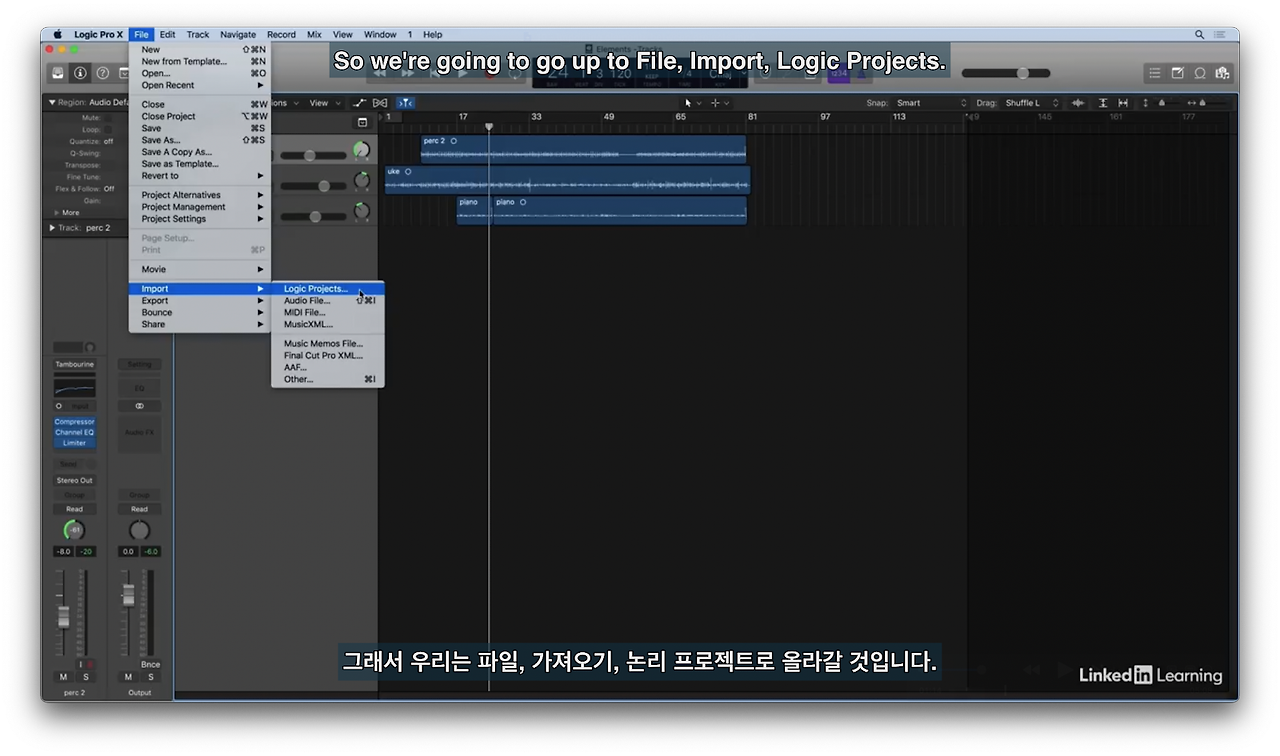Toggle the automation curve icon
Viewport: 1280px width, 756px height.
[x=360, y=103]
